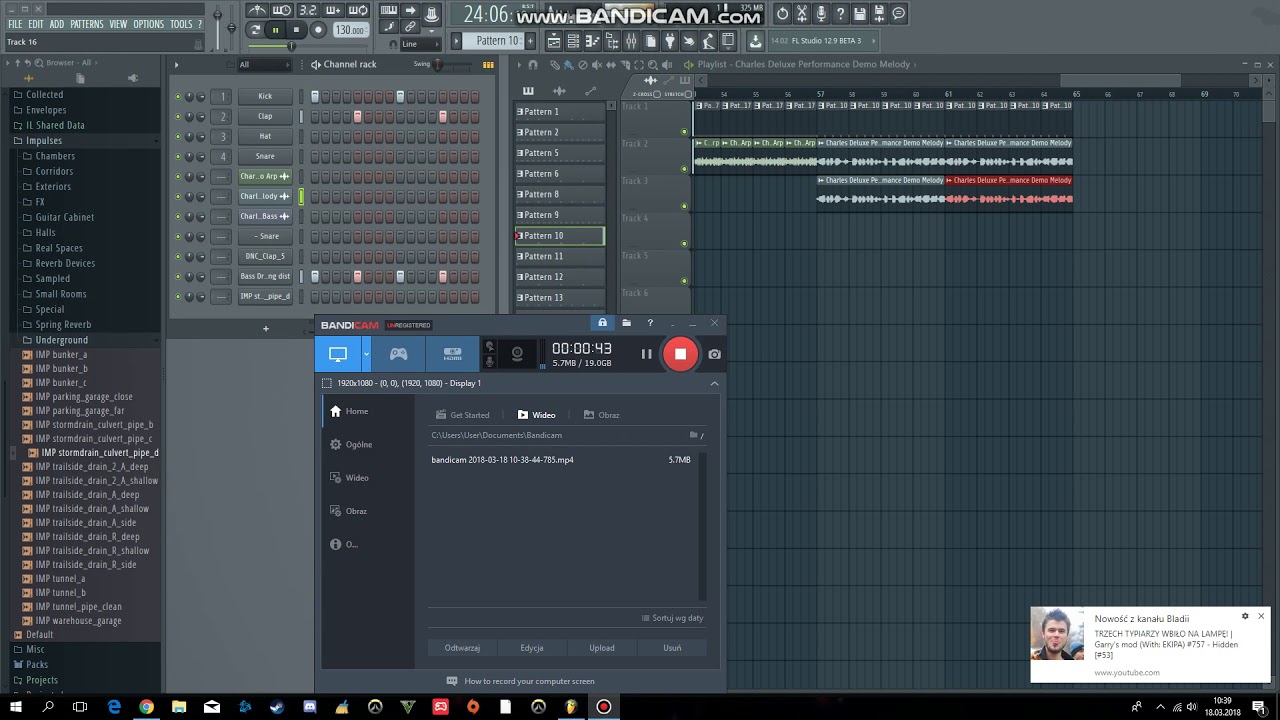The width and height of the screenshot is (1280, 720).
Task: Open the plugin picker plug icon
Action: (670, 40)
